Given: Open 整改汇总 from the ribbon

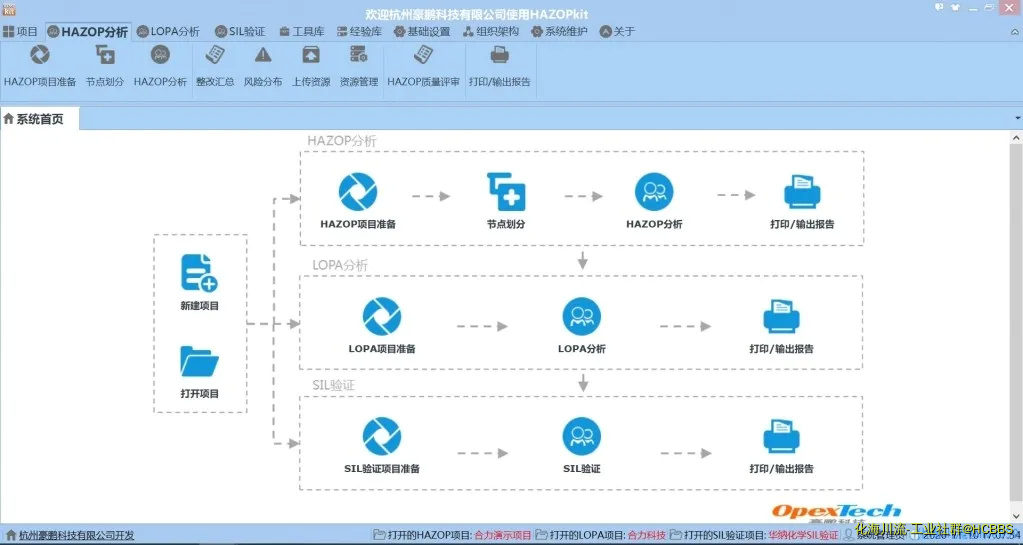Looking at the screenshot, I should point(215,65).
